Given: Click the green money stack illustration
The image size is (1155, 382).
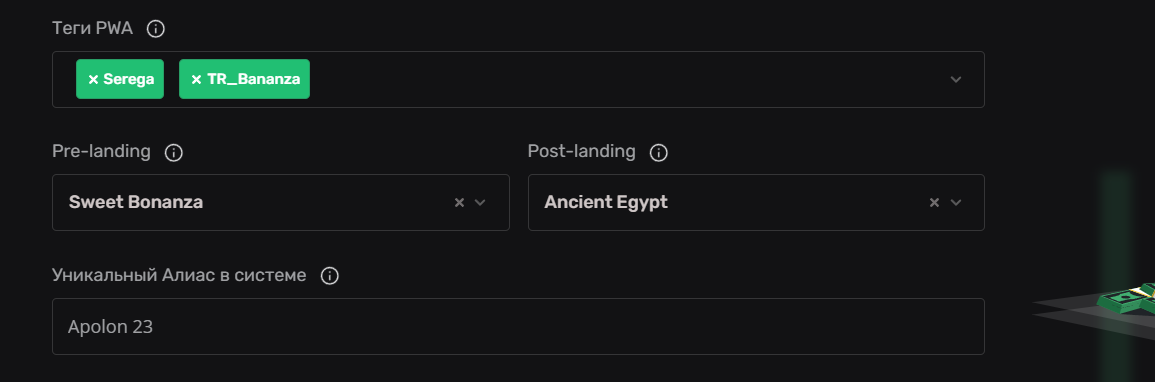Looking at the screenshot, I should click(x=1127, y=297).
